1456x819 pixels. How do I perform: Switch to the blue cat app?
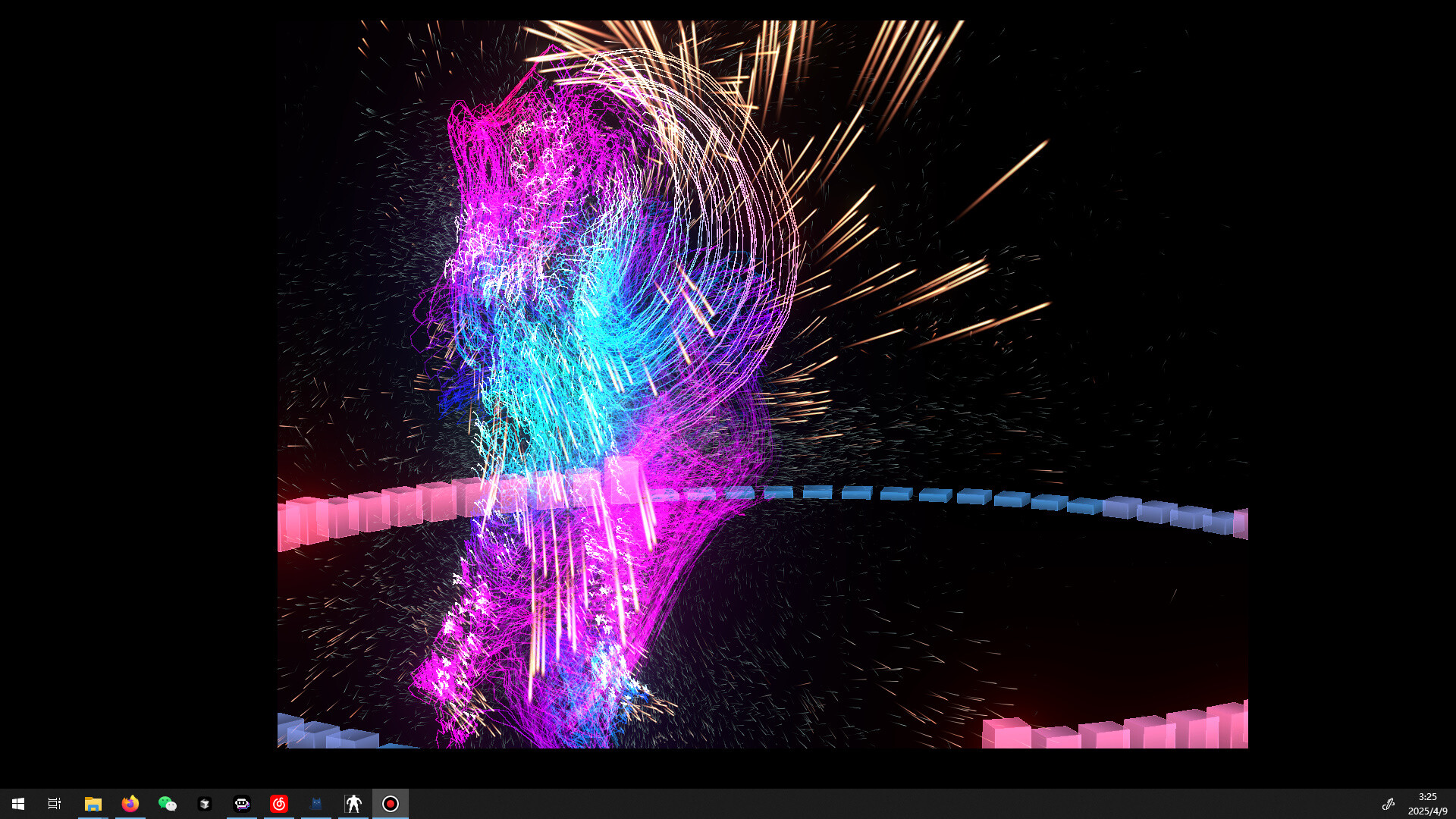tap(316, 804)
